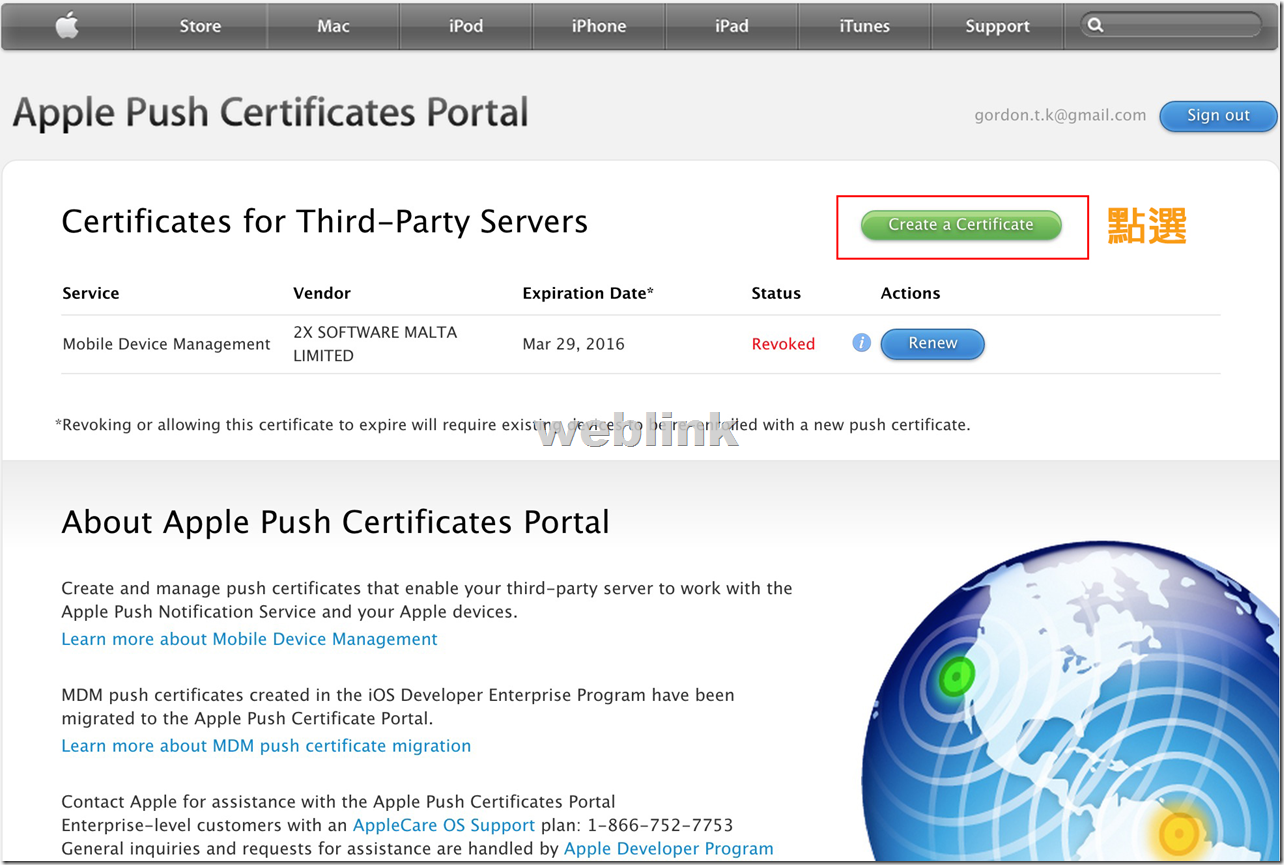Click the Certificates for Third-Party Servers heading

(324, 221)
